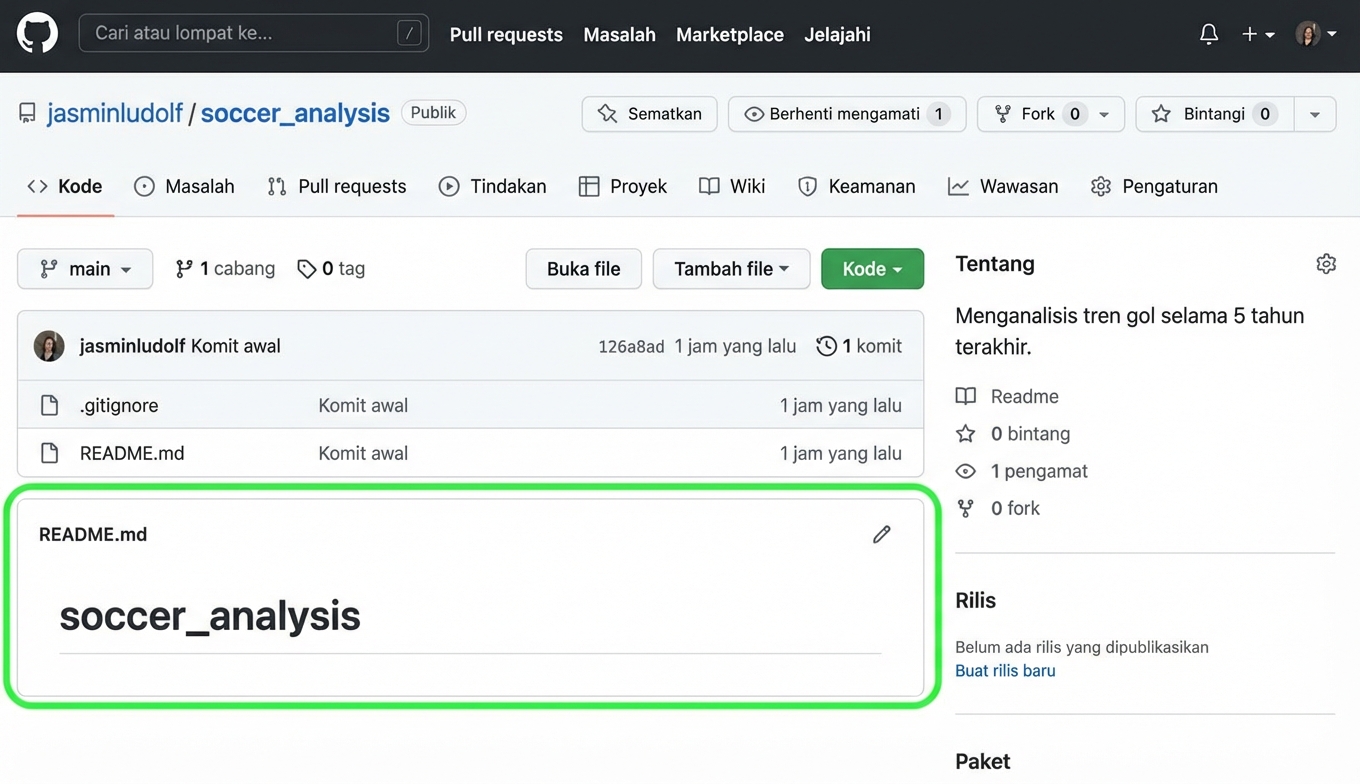Go to Jelajahi in top navigation

pyautogui.click(x=837, y=34)
